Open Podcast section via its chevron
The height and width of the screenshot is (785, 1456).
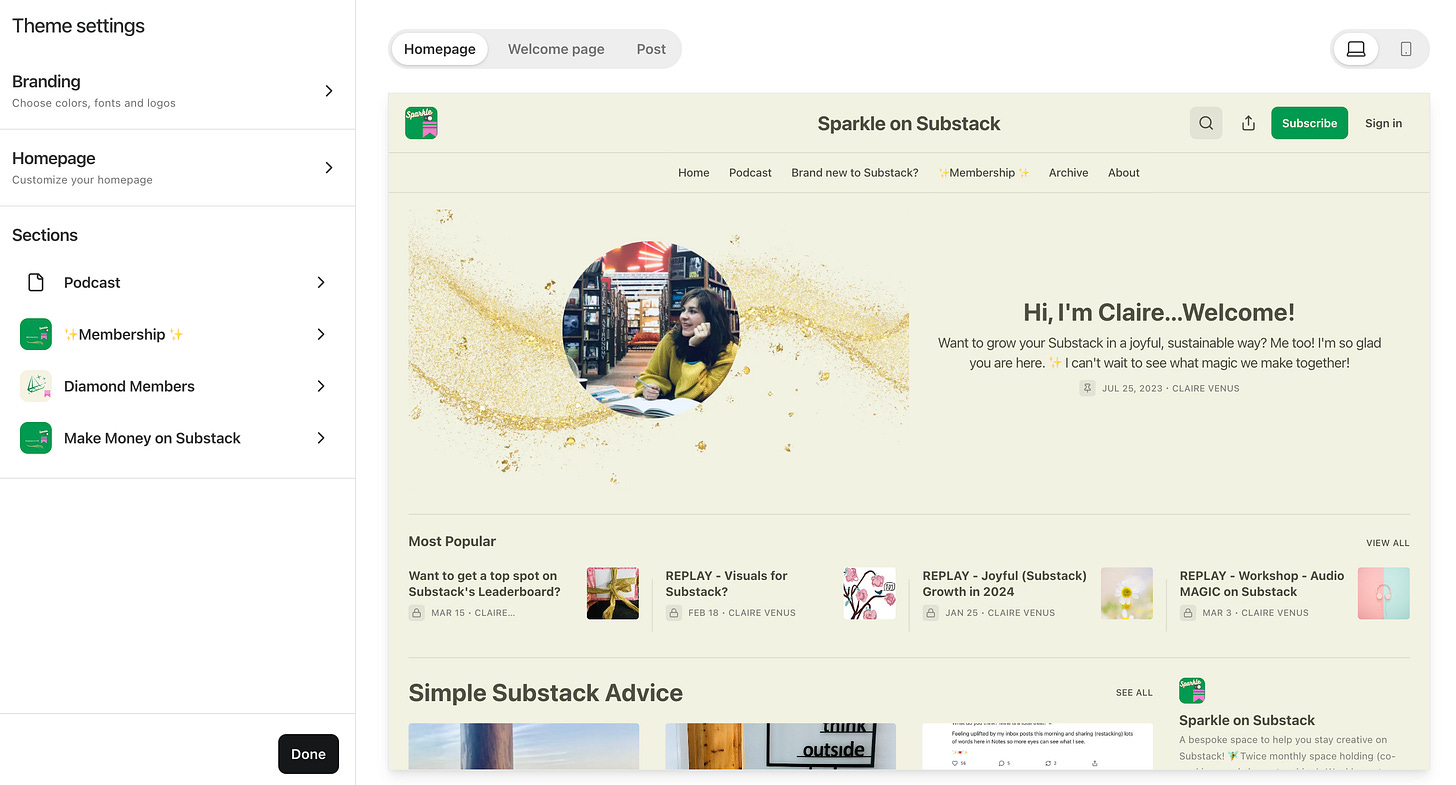pyautogui.click(x=321, y=283)
